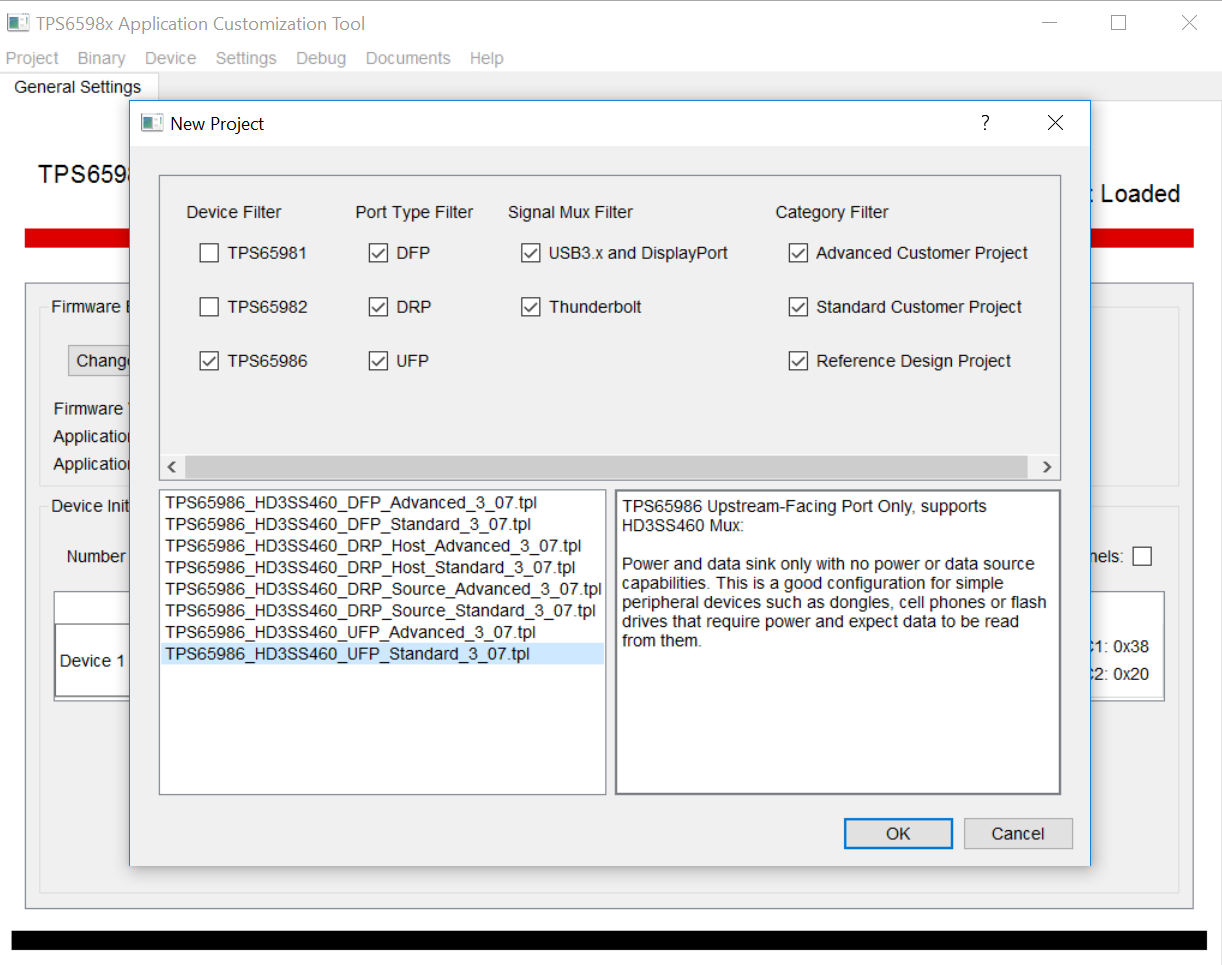Maximize the application window

1119,23
